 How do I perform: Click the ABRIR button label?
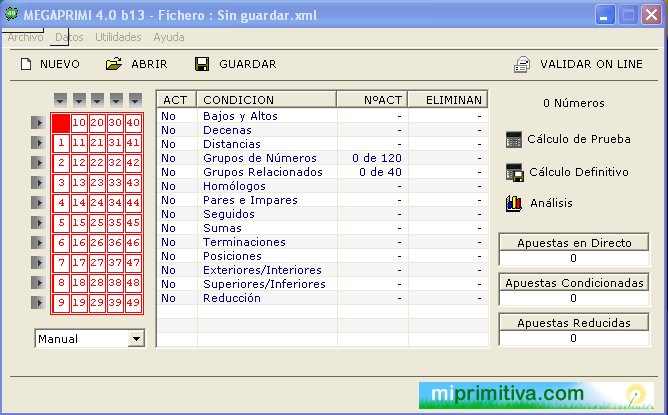(x=149, y=64)
